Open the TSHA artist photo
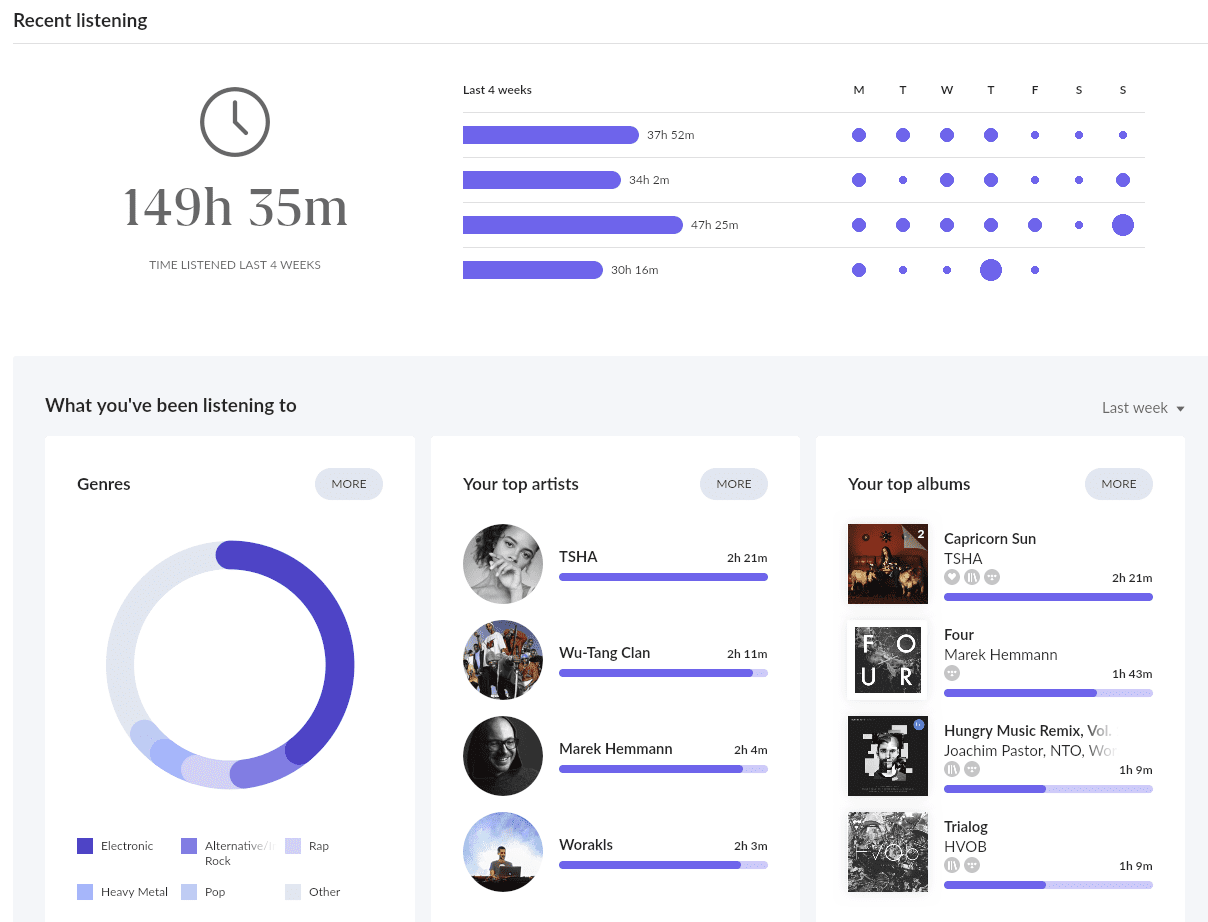This screenshot has height=922, width=1208. pyautogui.click(x=503, y=564)
